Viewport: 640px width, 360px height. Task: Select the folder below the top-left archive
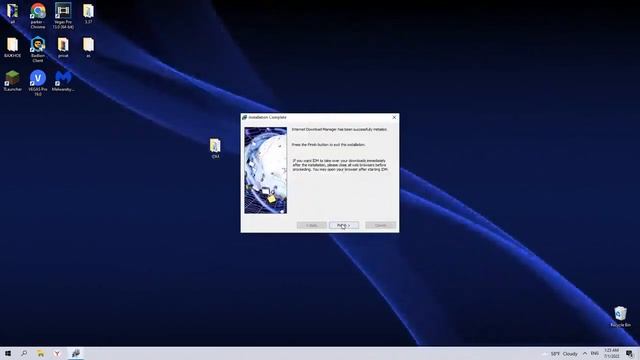(x=12, y=47)
